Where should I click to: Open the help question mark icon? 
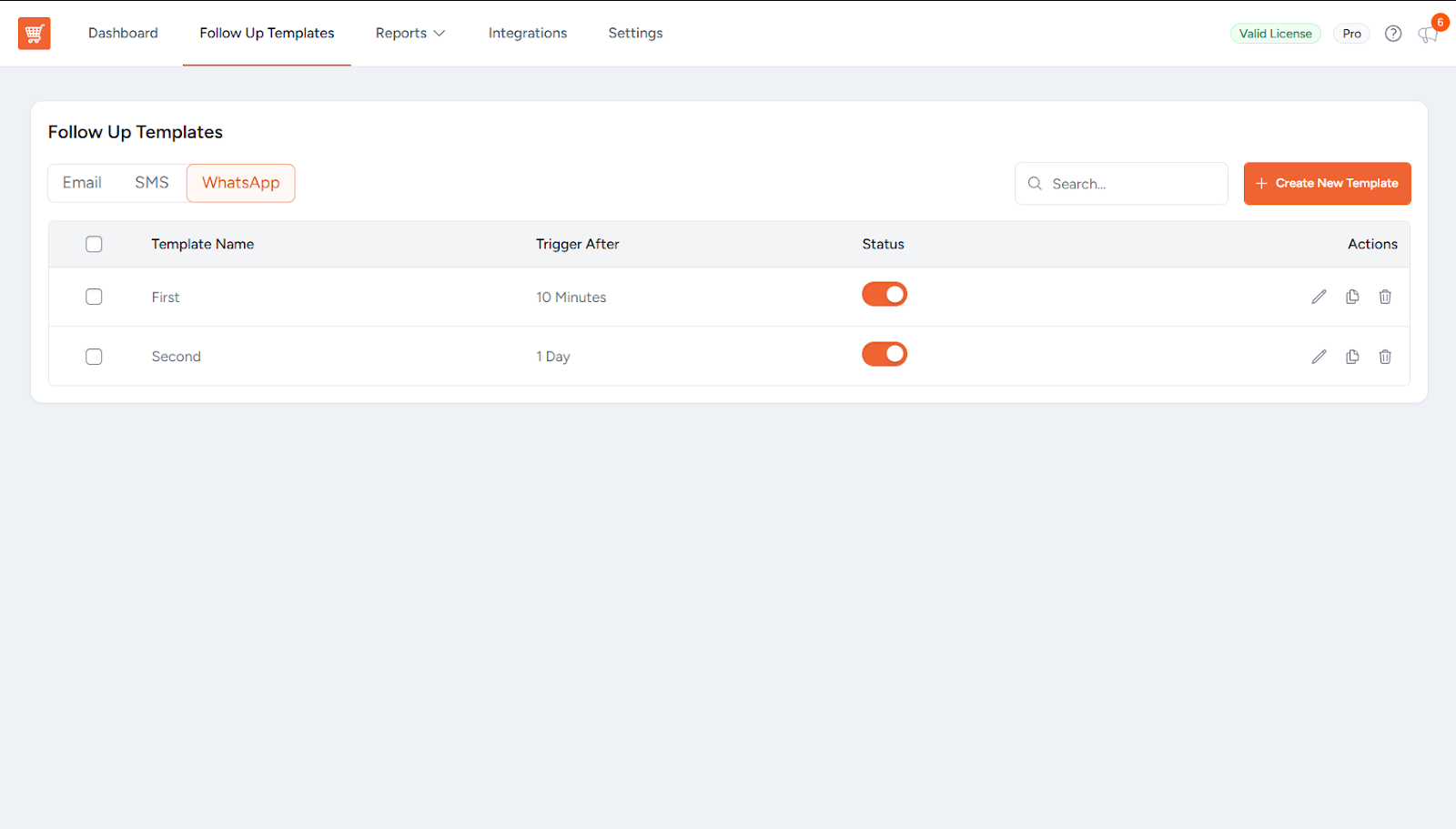tap(1393, 33)
